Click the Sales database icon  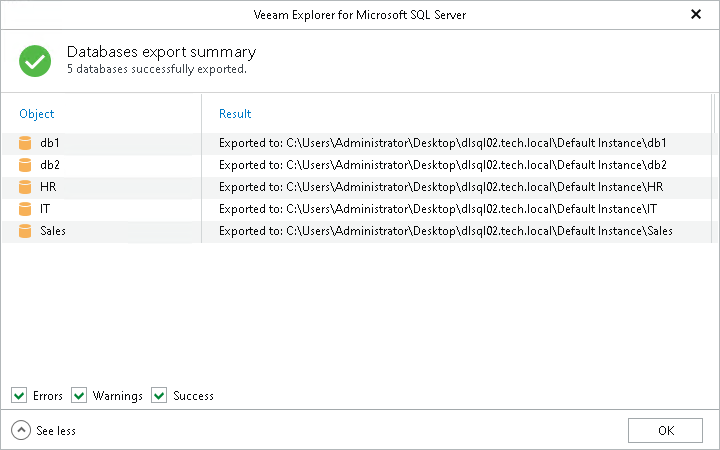click(x=25, y=231)
